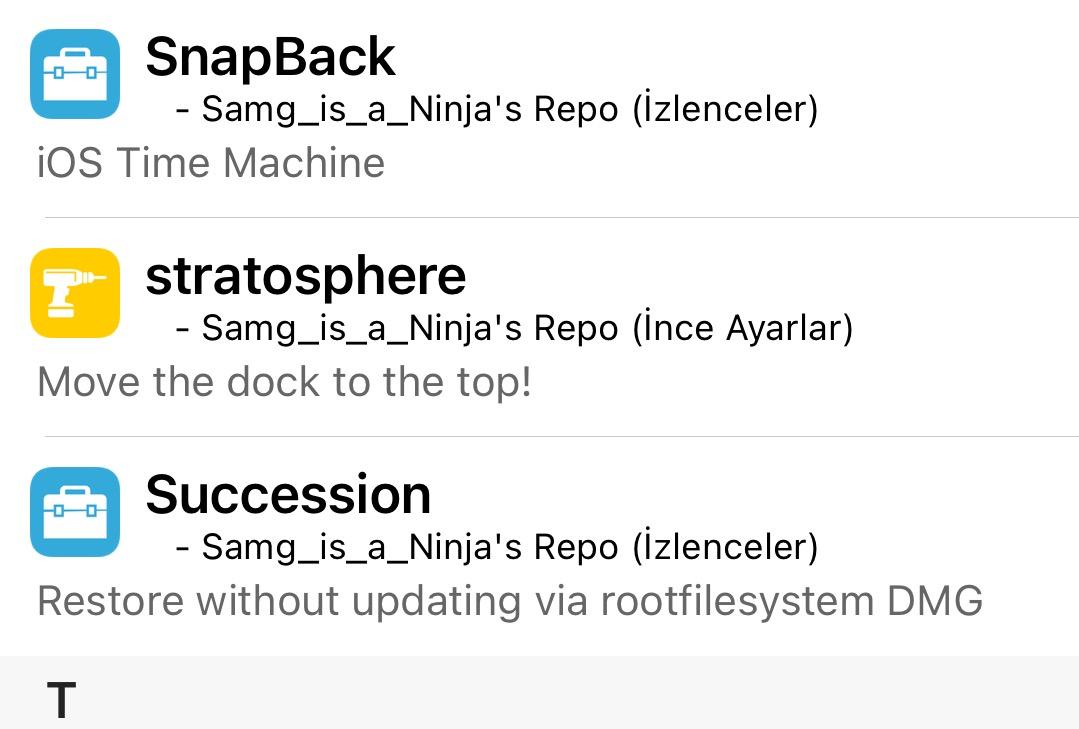Select 'Move the dock to the top!' text
This screenshot has height=729, width=1079.
tap(284, 382)
